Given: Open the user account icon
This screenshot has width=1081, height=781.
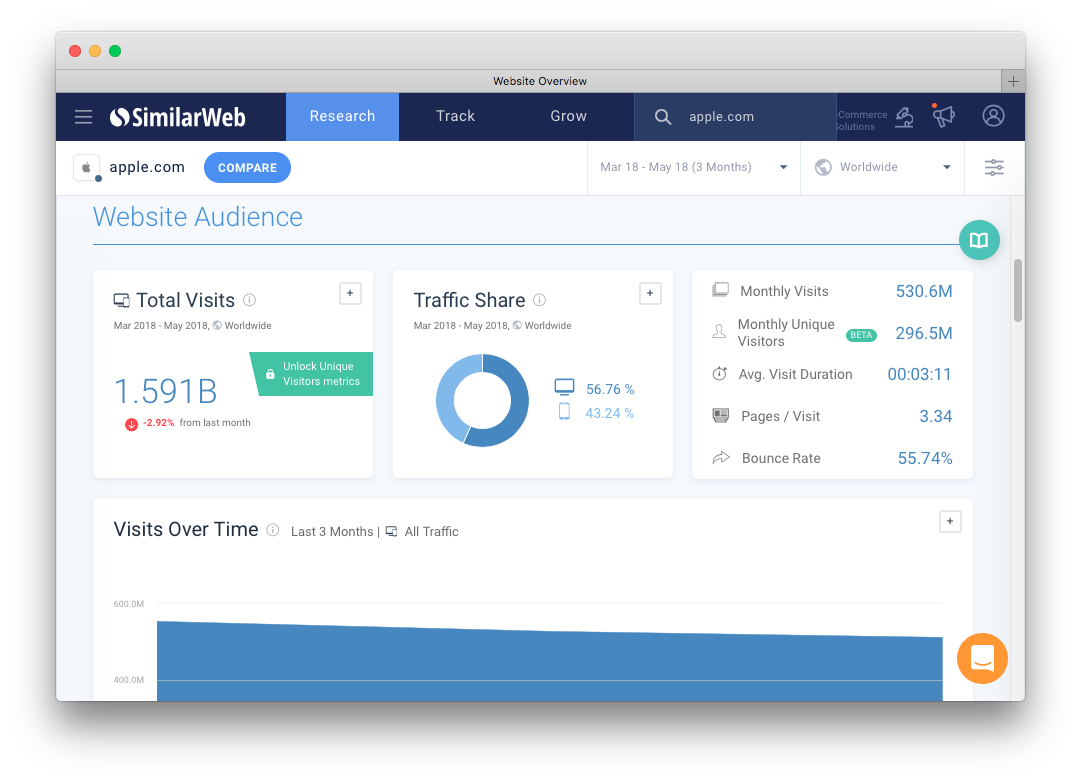Looking at the screenshot, I should (993, 116).
